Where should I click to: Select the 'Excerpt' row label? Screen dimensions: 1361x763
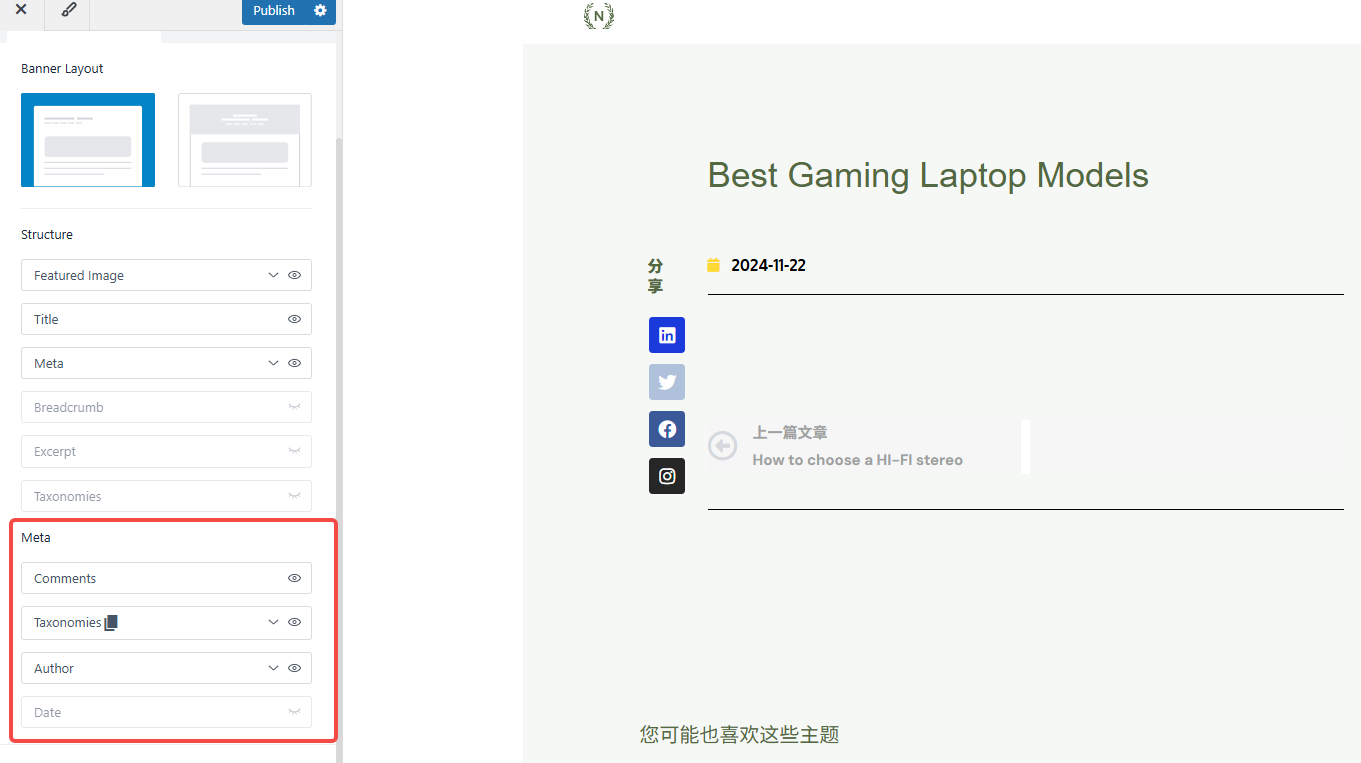tap(55, 452)
